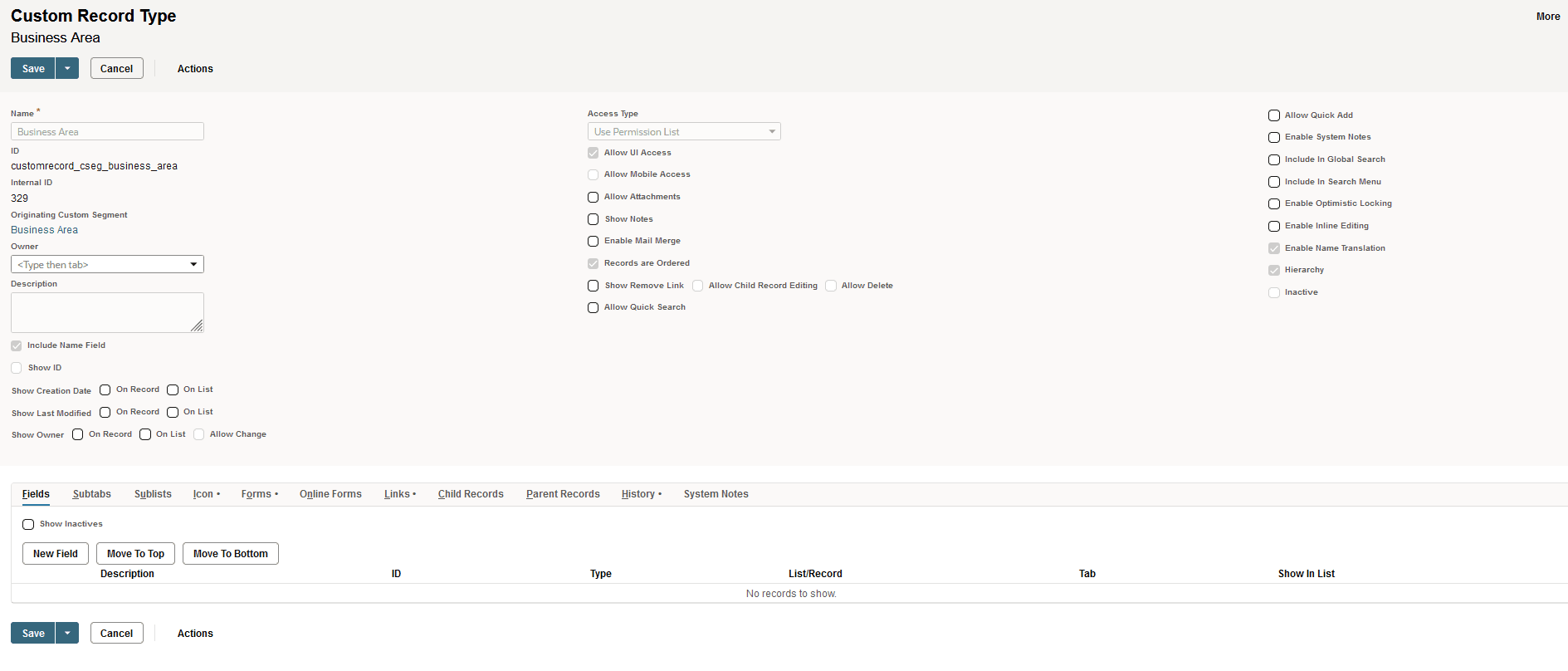
Task: Enable Allow Quick Add checkbox
Action: point(1274,115)
